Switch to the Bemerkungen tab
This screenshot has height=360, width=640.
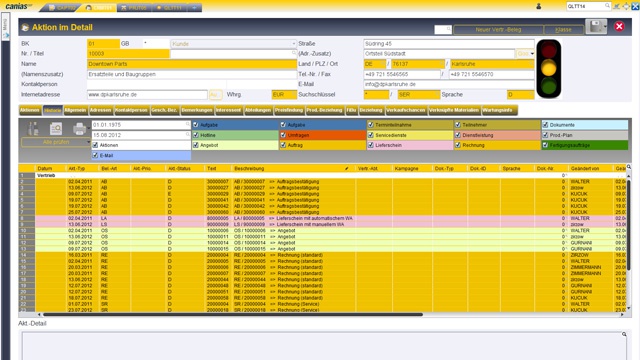click(x=197, y=110)
